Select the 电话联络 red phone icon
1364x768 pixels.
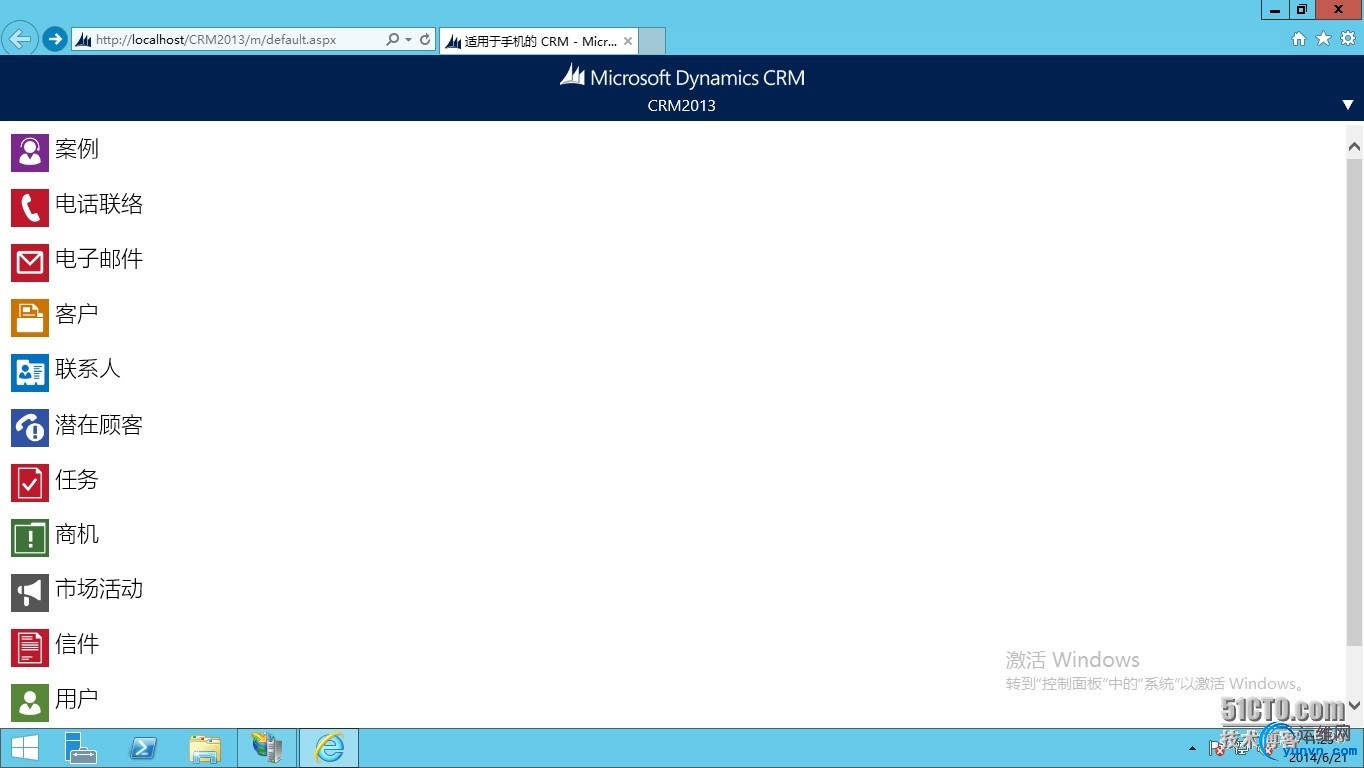30,207
